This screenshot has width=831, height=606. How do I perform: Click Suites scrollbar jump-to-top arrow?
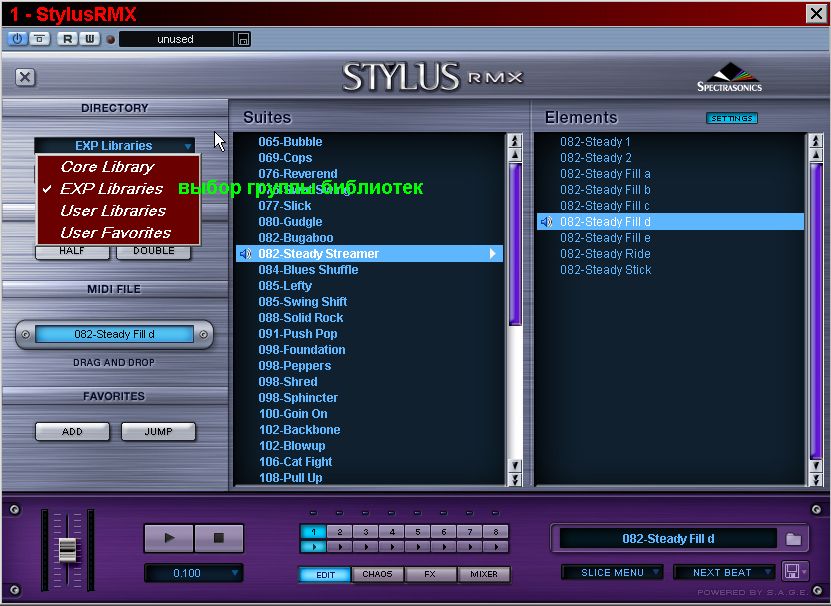[515, 140]
